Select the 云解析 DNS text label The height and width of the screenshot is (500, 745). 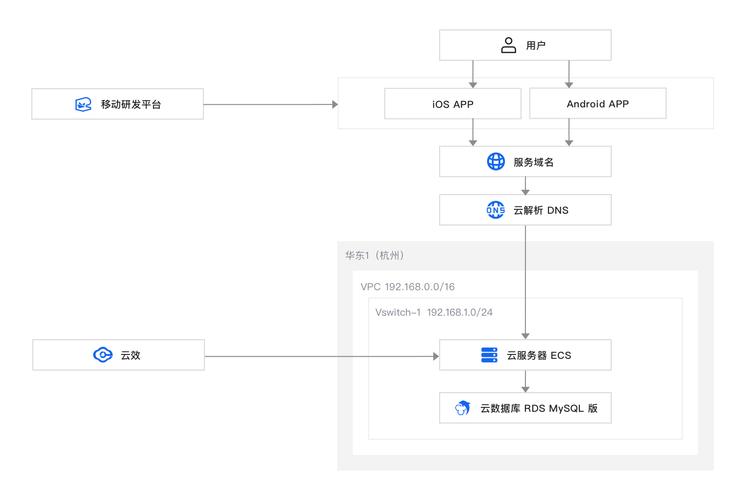(541, 210)
